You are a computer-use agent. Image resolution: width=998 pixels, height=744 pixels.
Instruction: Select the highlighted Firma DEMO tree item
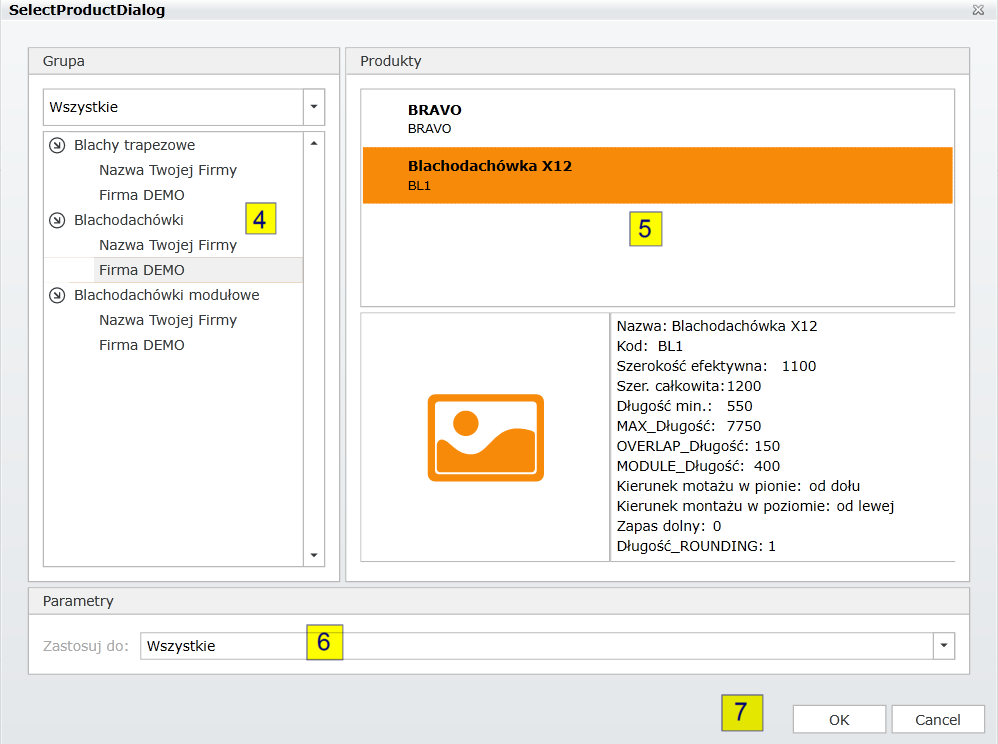pos(142,270)
